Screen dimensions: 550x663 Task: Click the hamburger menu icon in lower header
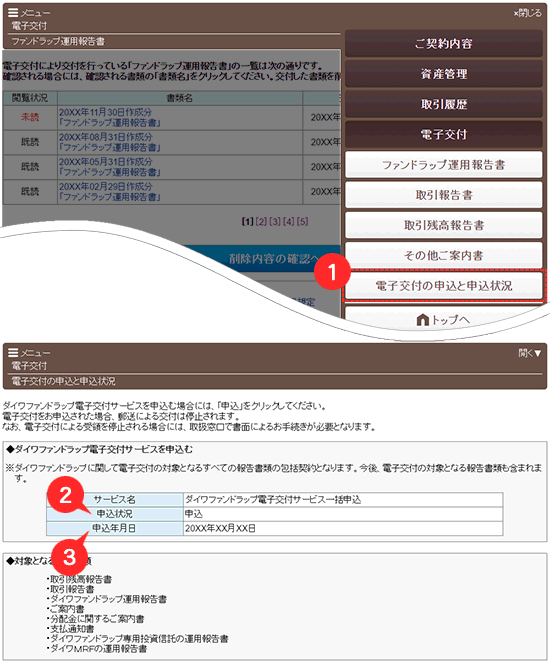coord(13,353)
